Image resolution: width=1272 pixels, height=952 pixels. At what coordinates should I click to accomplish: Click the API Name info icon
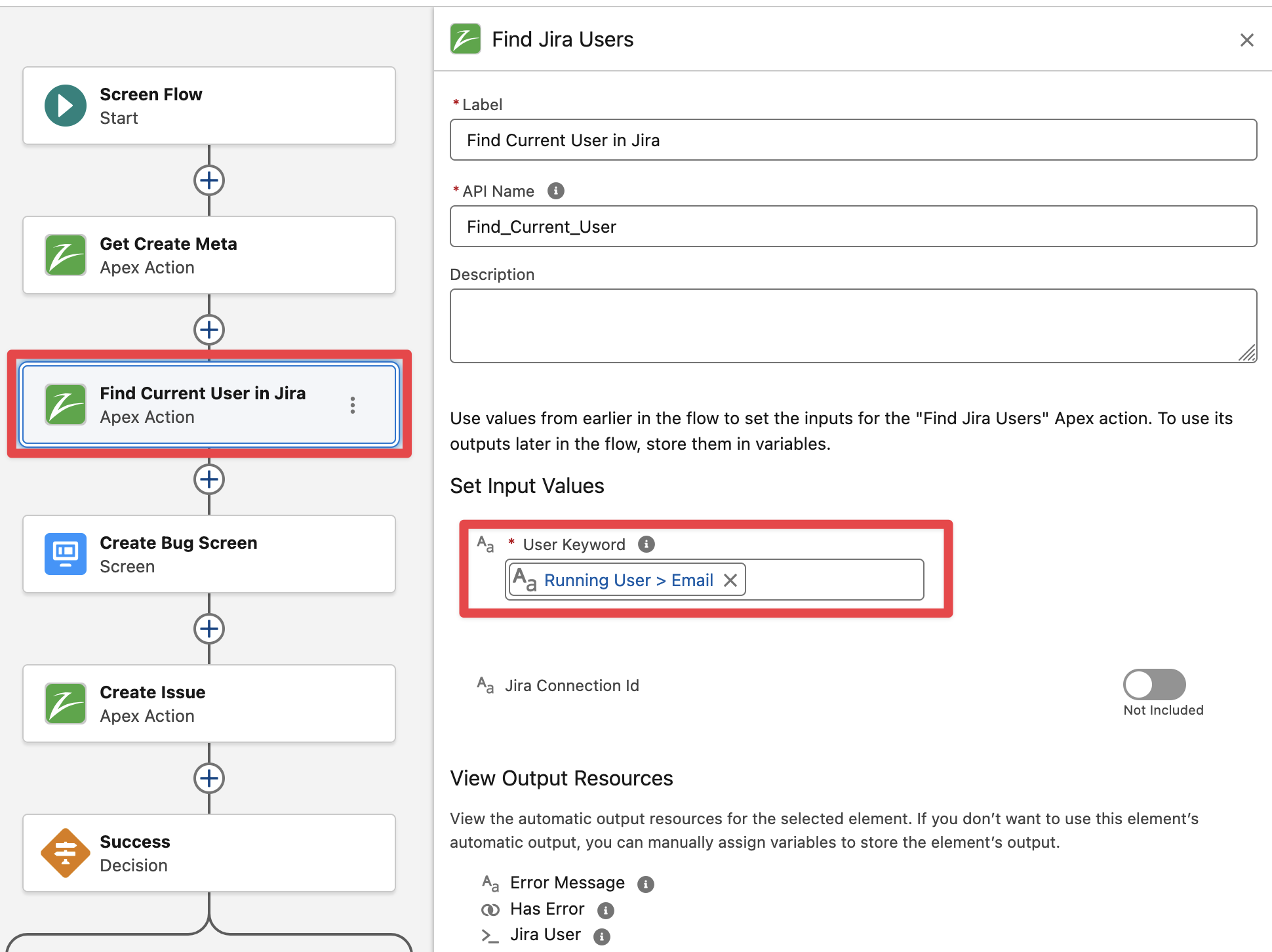555,191
